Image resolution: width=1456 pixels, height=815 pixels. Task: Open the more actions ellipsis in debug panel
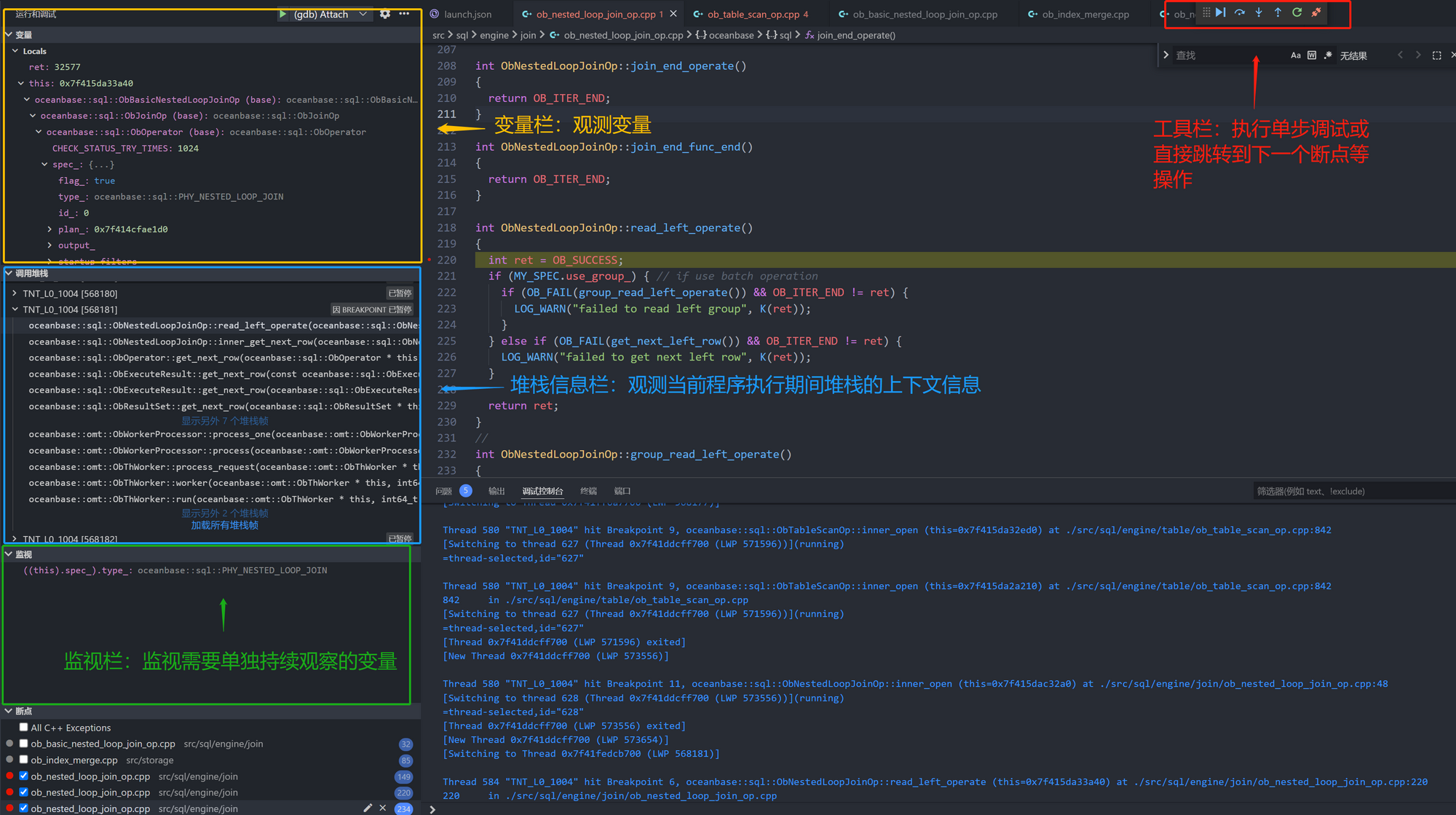(x=404, y=14)
